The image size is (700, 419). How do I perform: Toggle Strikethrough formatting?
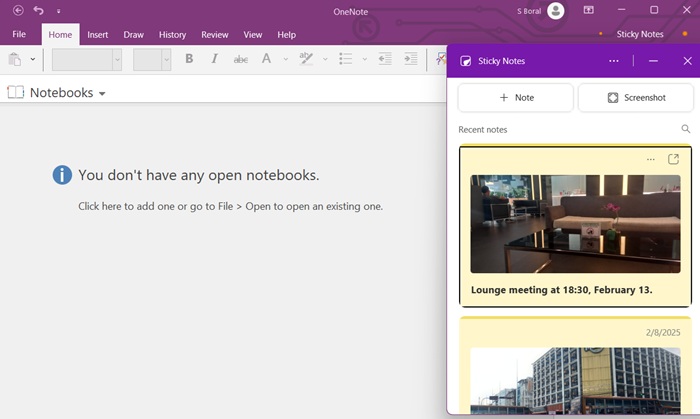coord(241,59)
